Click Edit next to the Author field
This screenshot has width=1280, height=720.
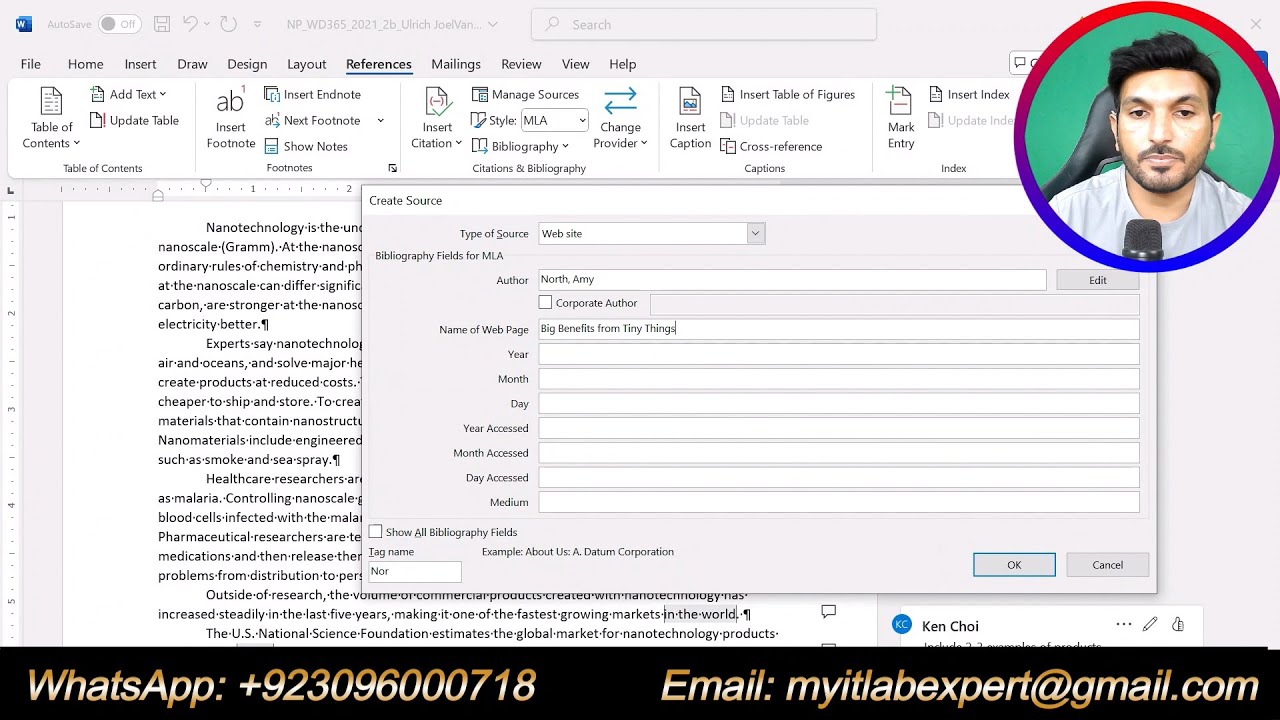[1098, 280]
